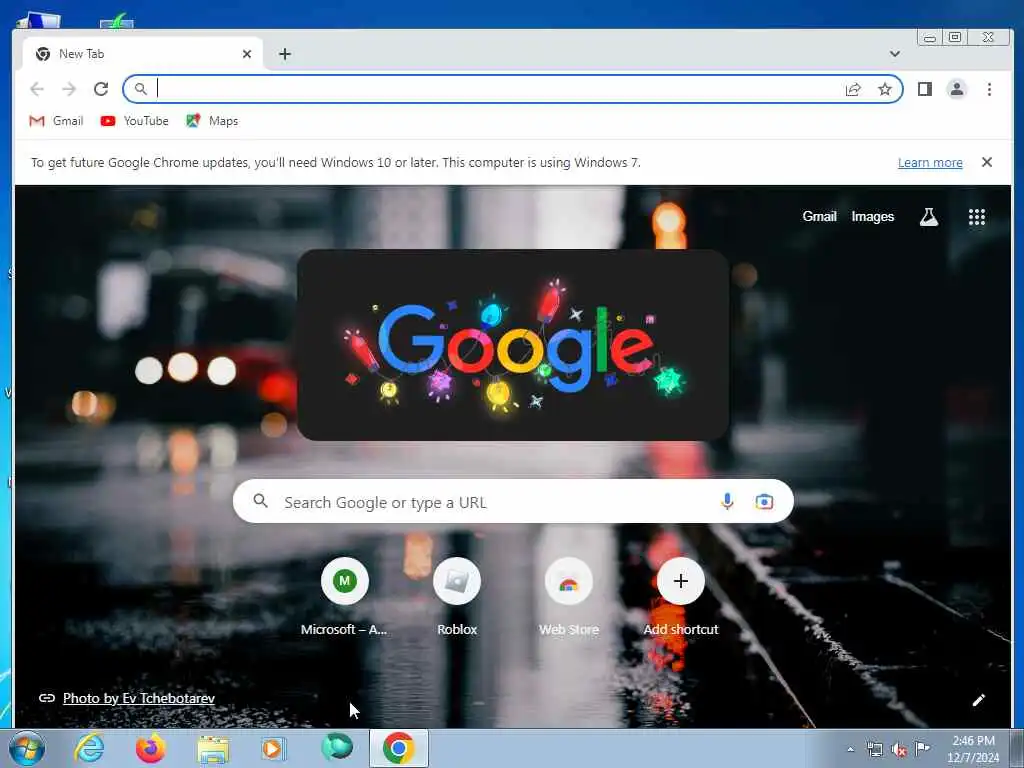
Task: Search by image with Lens camera
Action: pyautogui.click(x=764, y=502)
